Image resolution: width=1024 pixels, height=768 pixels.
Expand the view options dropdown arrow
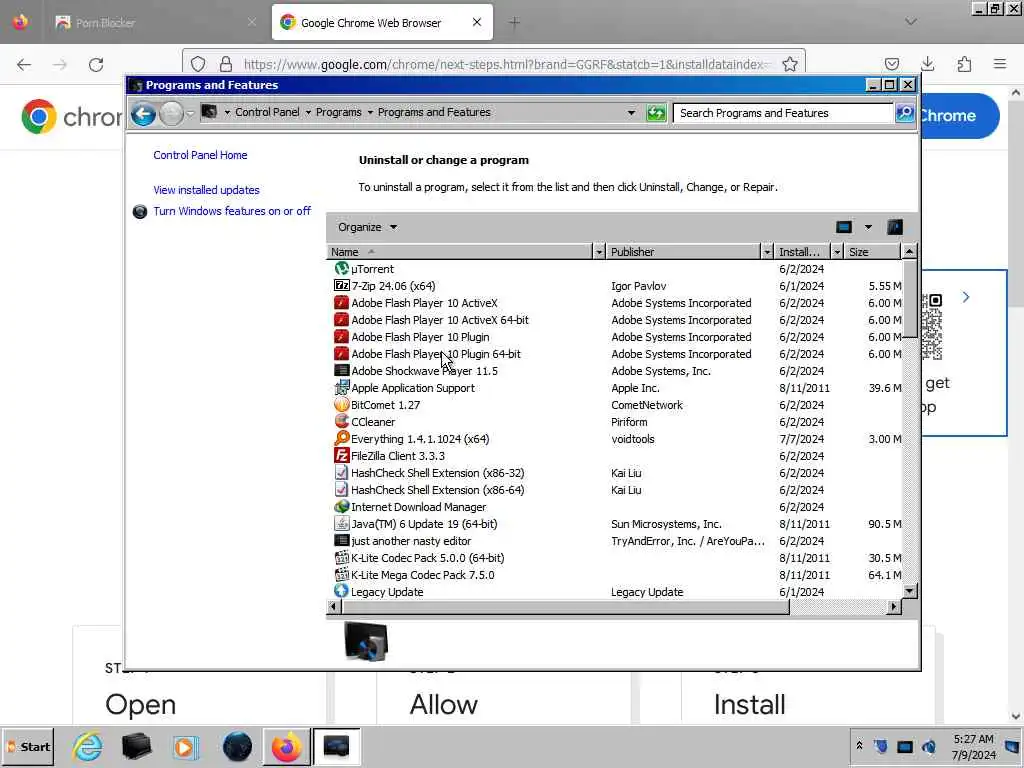(868, 227)
